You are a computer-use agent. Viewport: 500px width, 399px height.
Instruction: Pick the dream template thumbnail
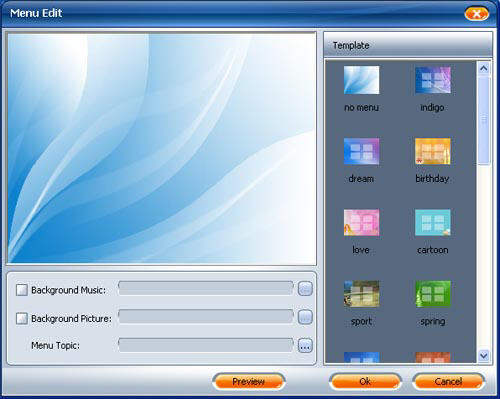click(x=361, y=151)
